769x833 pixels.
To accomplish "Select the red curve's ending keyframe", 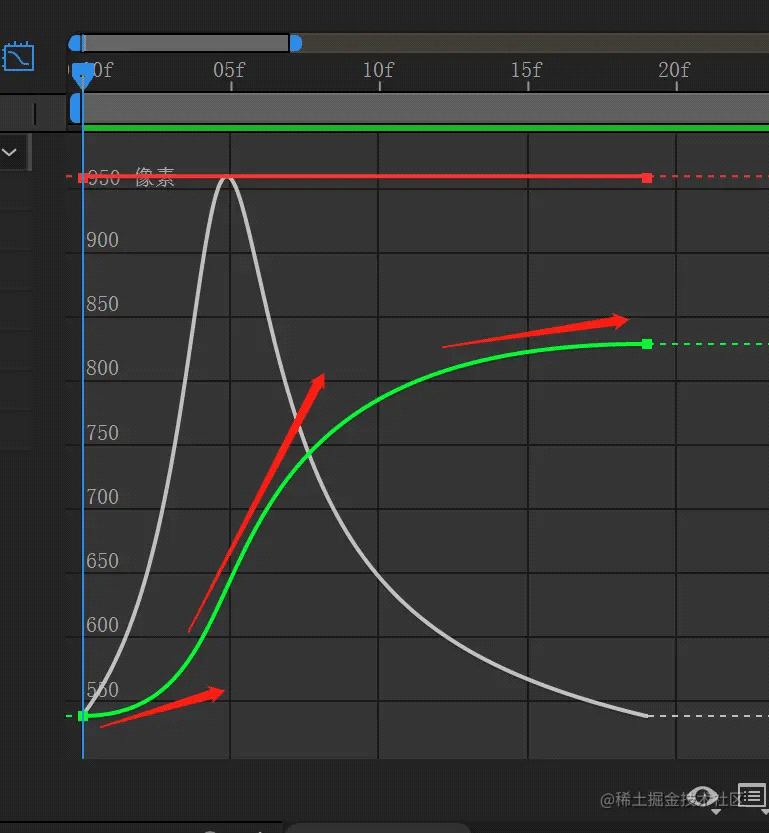I will [647, 178].
